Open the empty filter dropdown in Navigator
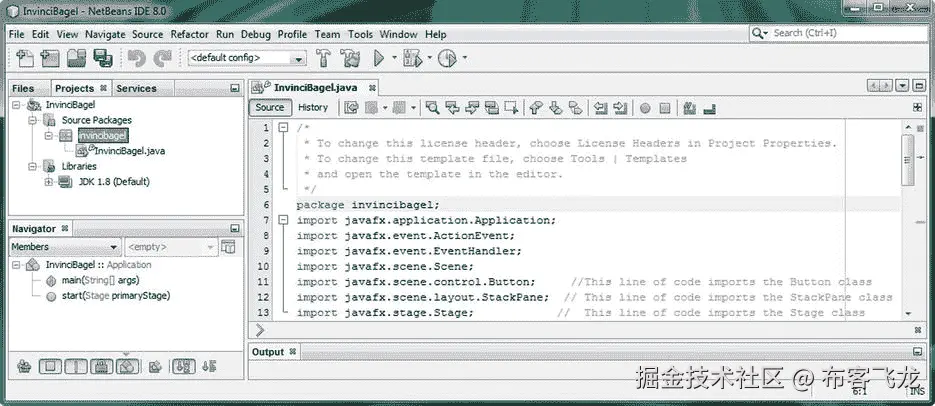Screen dimensions: 935x406 [172, 247]
